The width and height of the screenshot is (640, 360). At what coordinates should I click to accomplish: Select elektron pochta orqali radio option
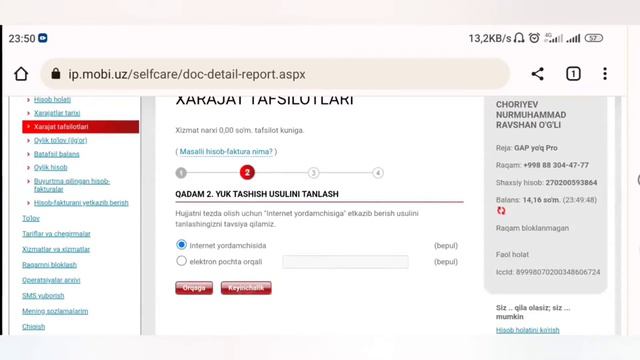[181, 261]
